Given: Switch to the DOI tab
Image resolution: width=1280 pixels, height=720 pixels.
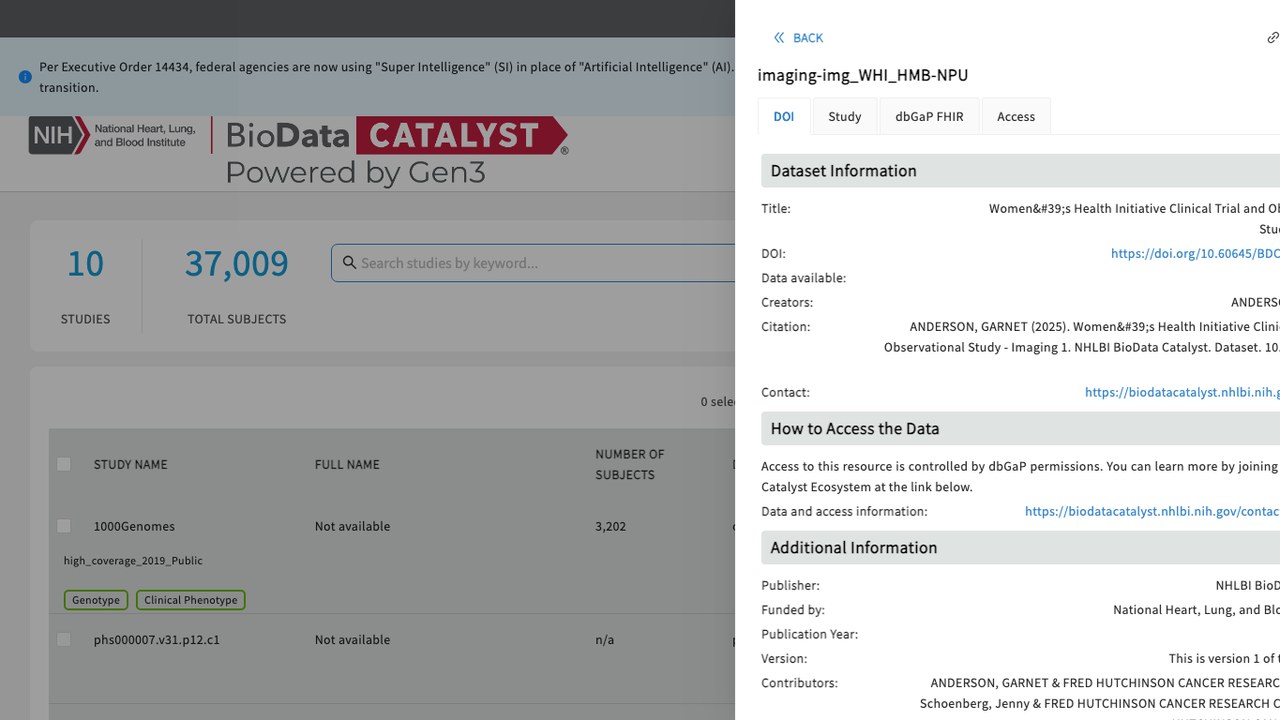Looking at the screenshot, I should click(784, 116).
